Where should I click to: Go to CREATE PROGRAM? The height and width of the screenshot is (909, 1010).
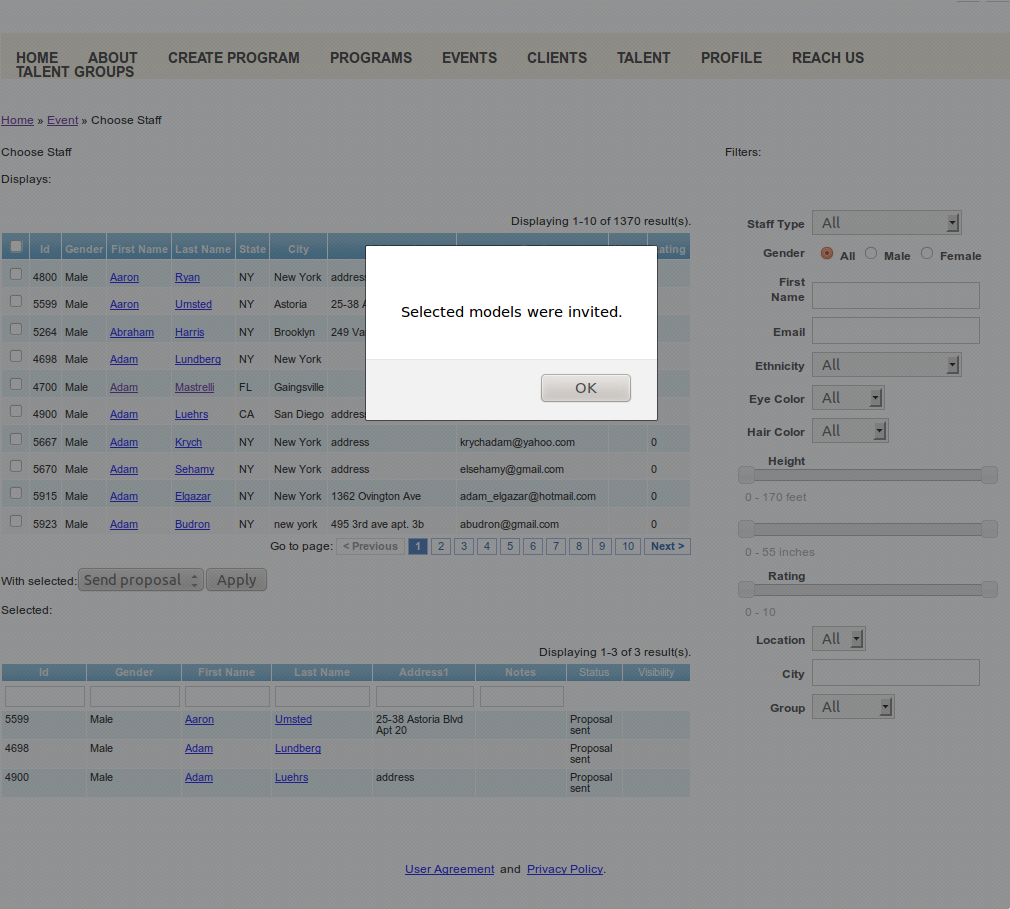(x=234, y=58)
